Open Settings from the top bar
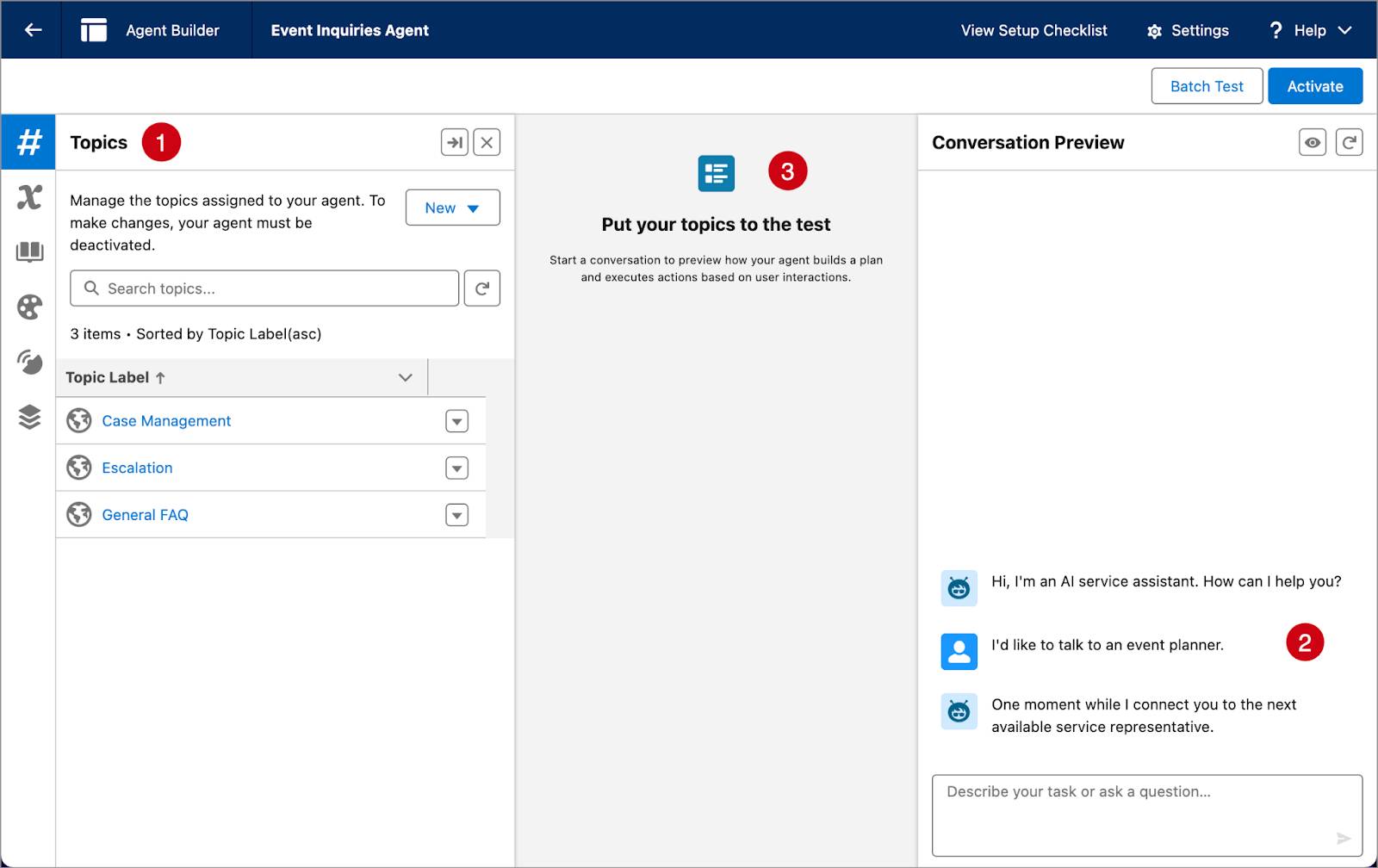Screen dimensions: 1378x868 (x=1188, y=30)
